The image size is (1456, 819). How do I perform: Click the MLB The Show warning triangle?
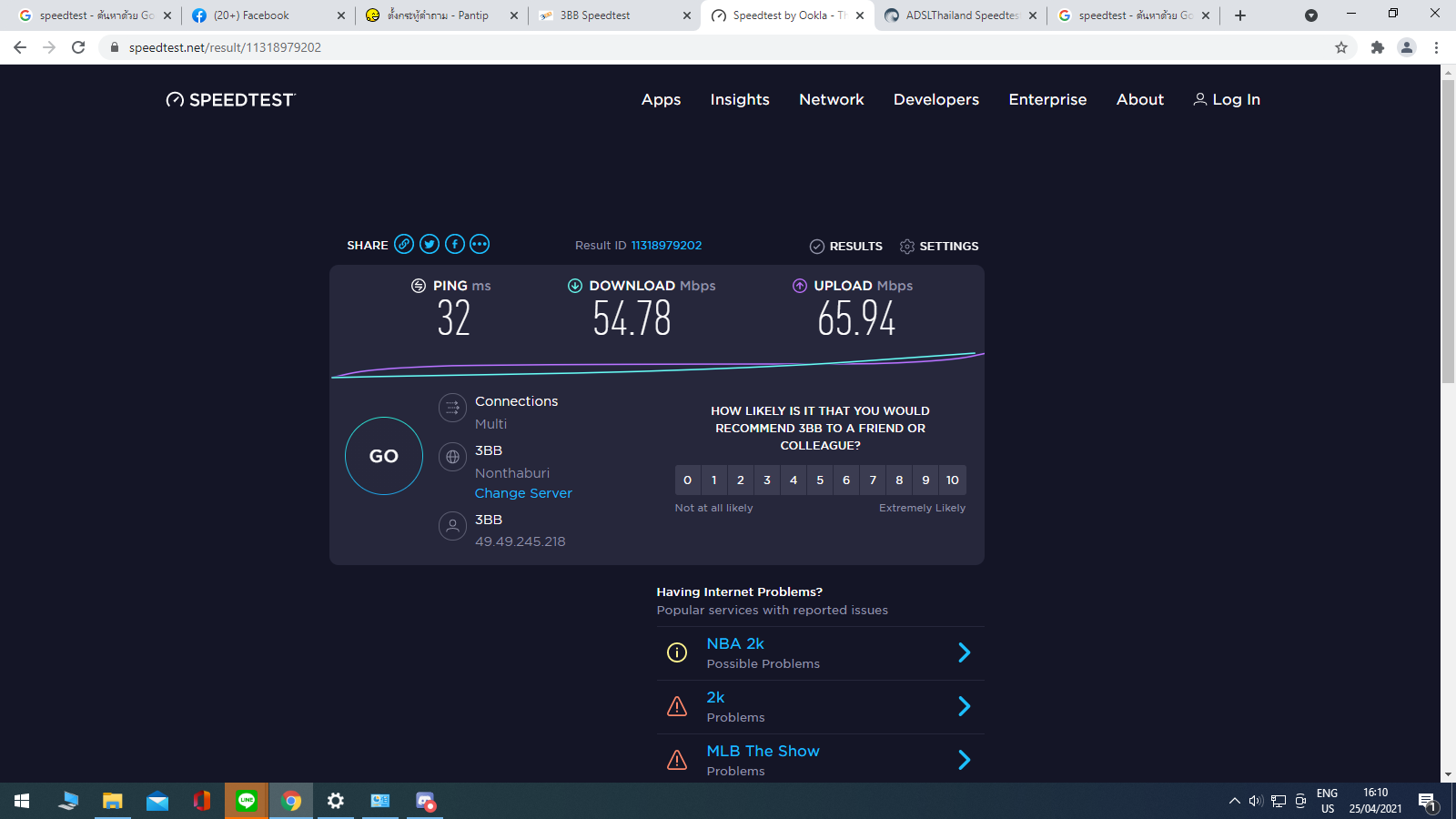coord(677,760)
